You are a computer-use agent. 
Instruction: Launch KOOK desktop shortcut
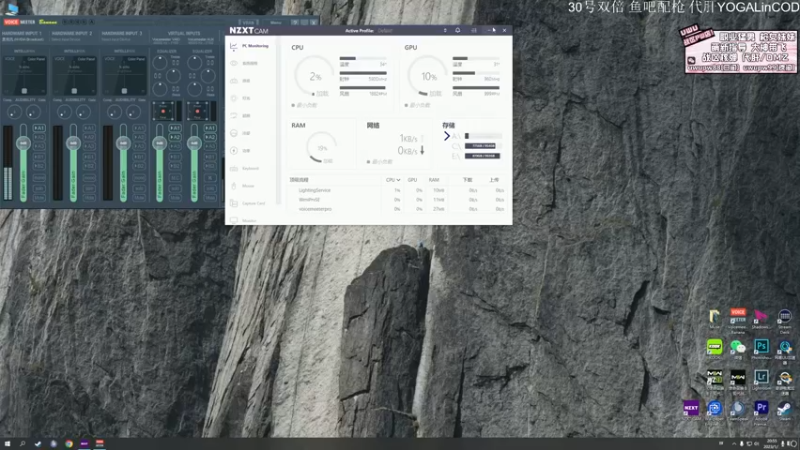(x=714, y=349)
